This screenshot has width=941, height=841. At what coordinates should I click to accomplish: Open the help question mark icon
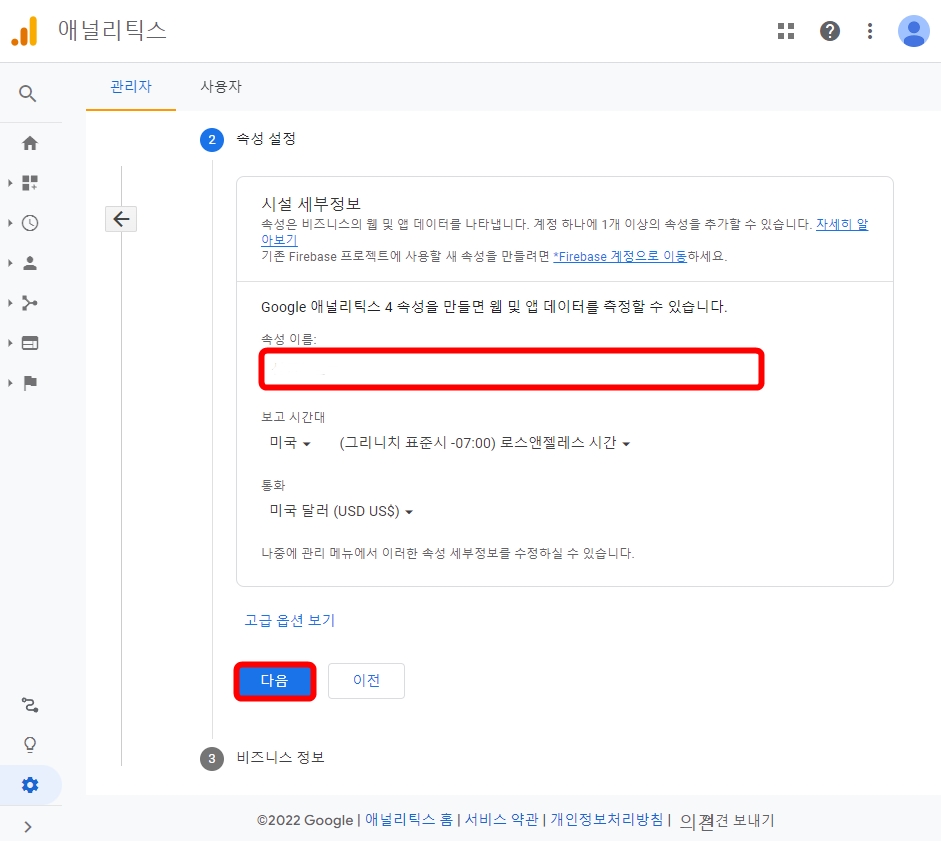[830, 31]
